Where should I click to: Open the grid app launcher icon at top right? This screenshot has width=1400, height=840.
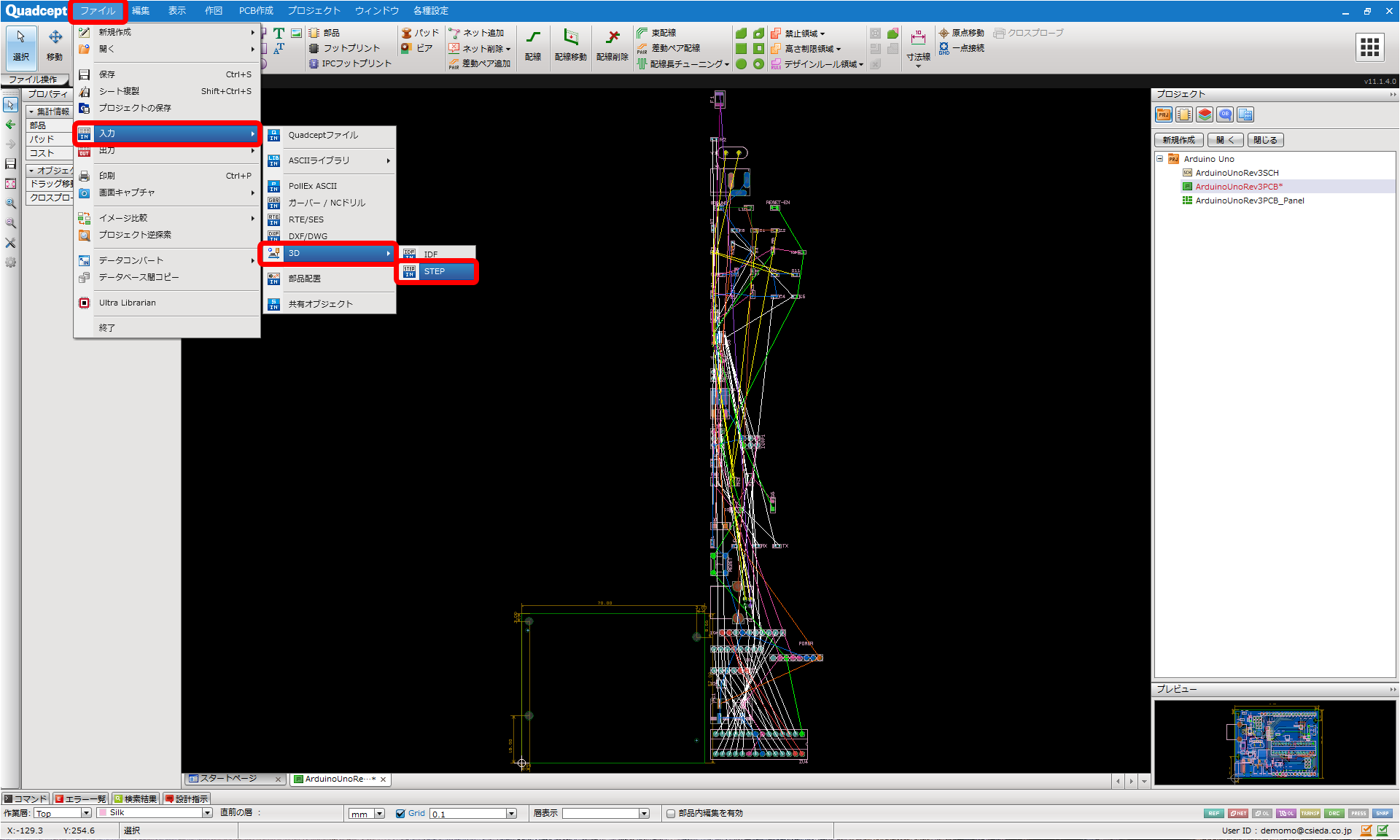(x=1369, y=47)
